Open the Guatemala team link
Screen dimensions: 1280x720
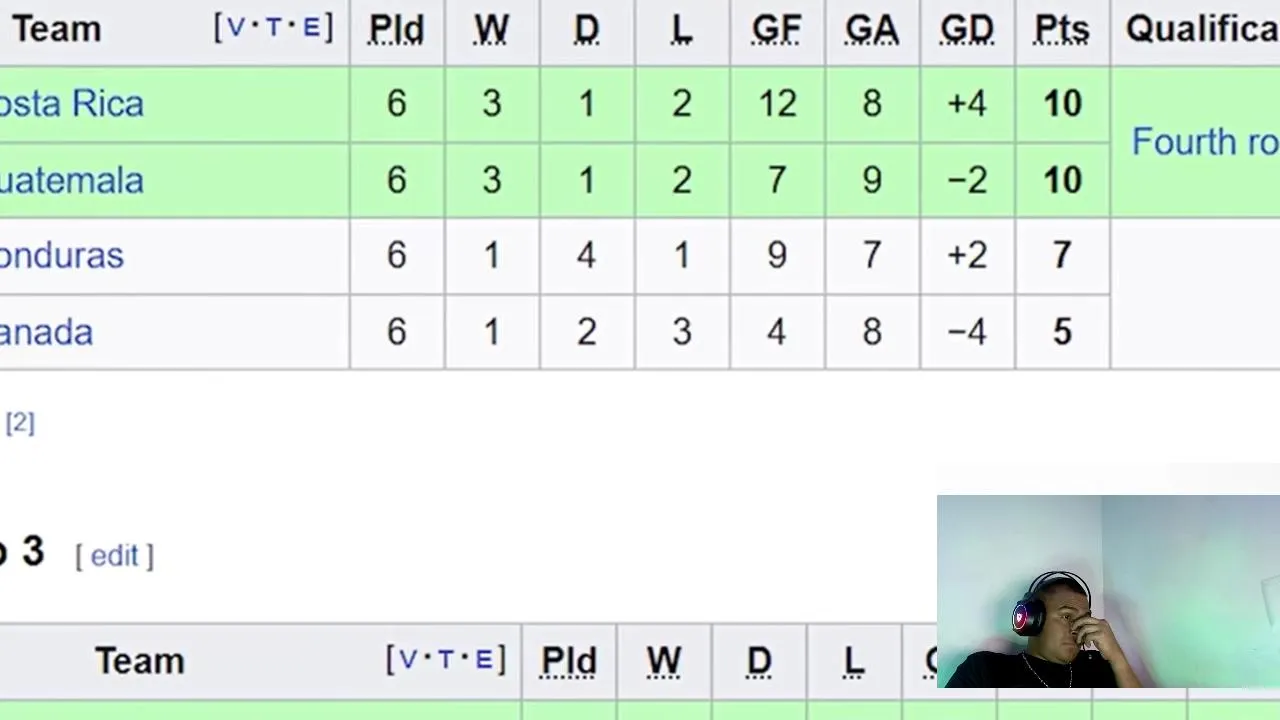click(72, 181)
